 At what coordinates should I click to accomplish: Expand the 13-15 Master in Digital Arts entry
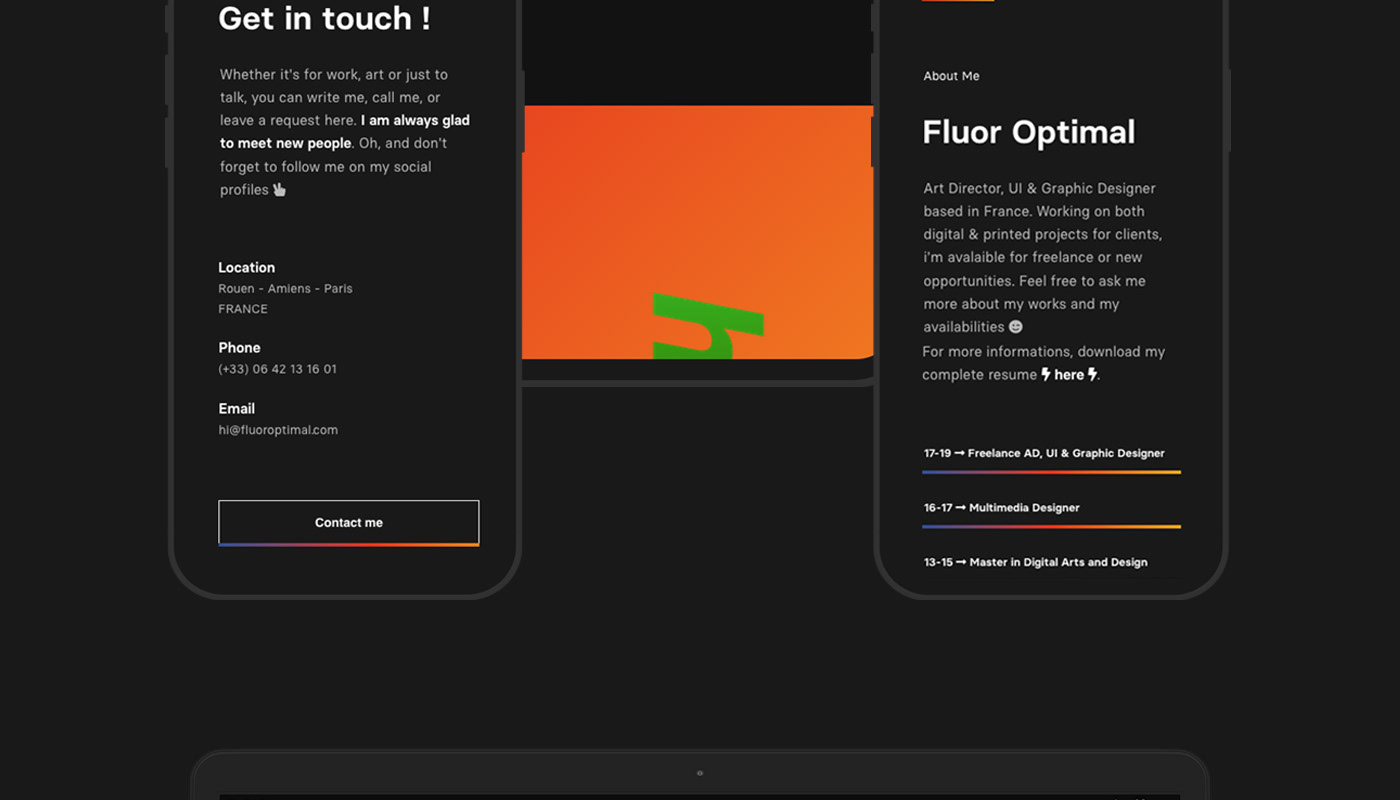point(1035,562)
